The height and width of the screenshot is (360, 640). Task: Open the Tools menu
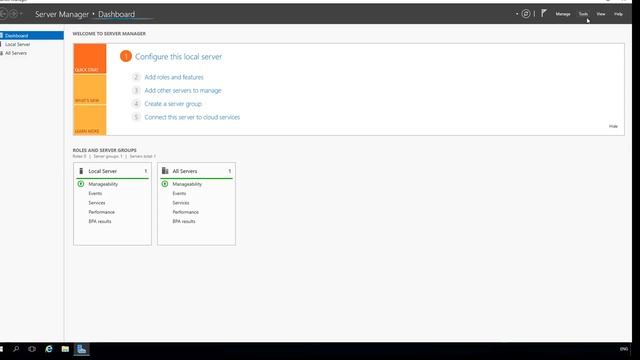click(x=583, y=14)
